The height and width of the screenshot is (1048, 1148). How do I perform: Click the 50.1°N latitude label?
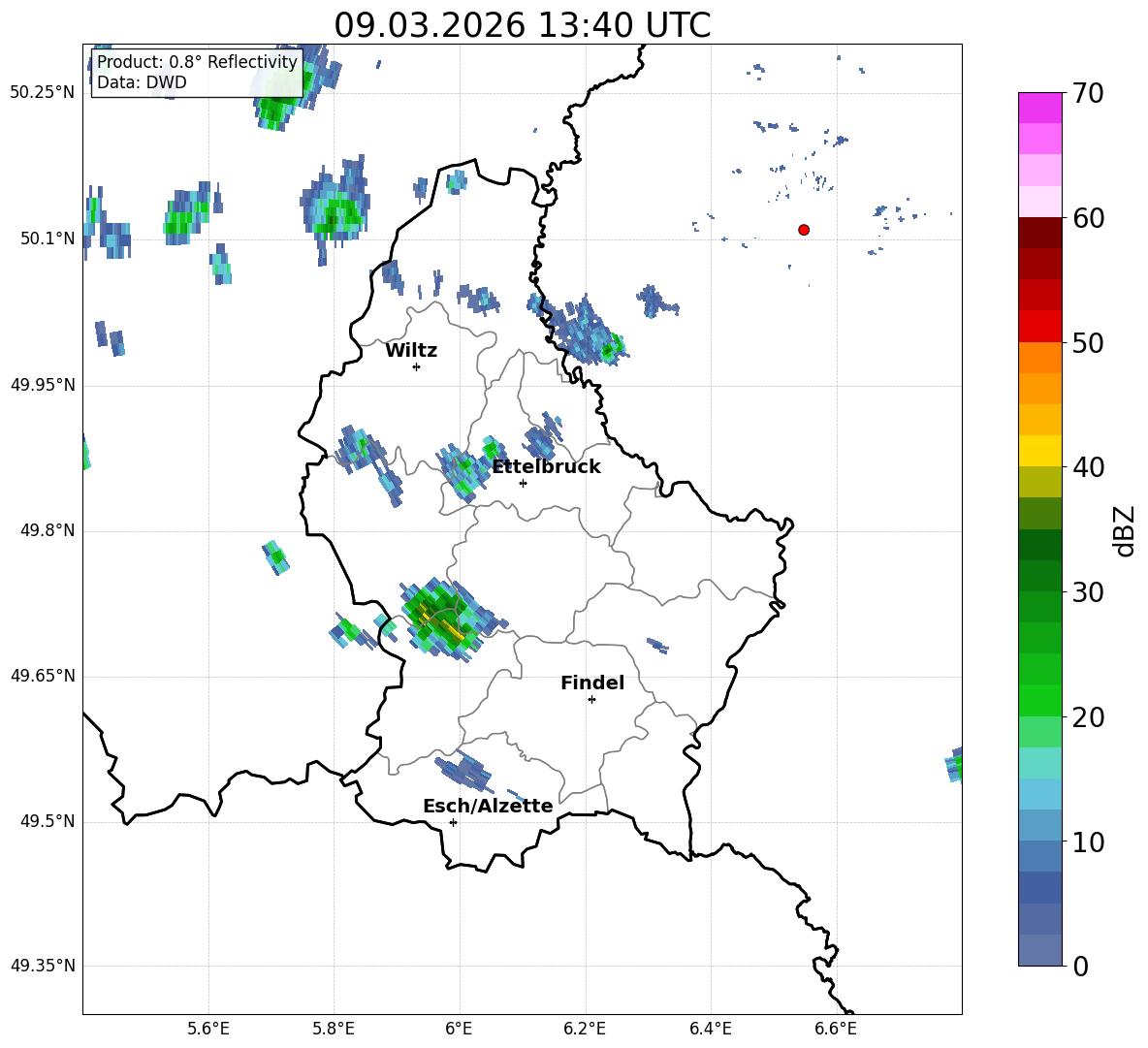pos(48,238)
